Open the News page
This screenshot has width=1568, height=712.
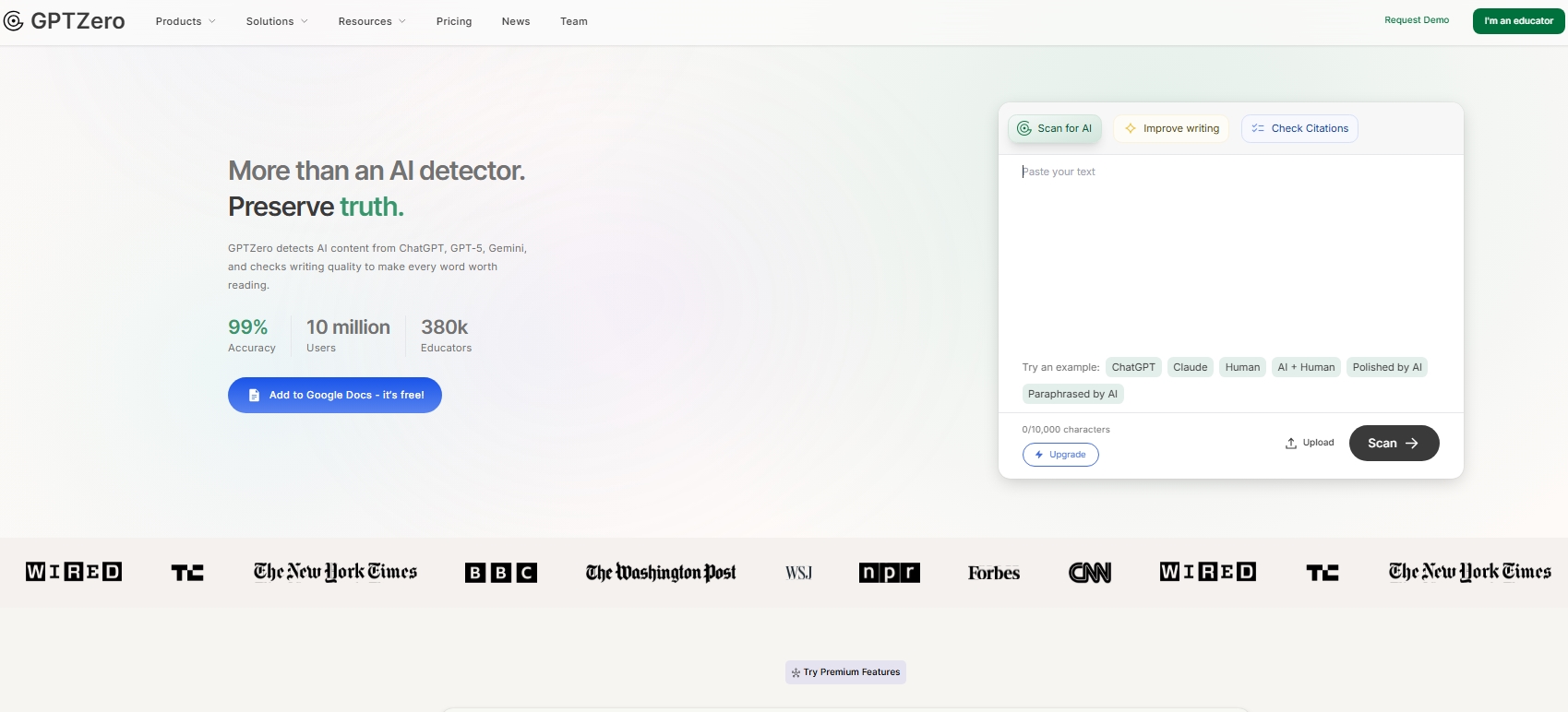coord(516,21)
